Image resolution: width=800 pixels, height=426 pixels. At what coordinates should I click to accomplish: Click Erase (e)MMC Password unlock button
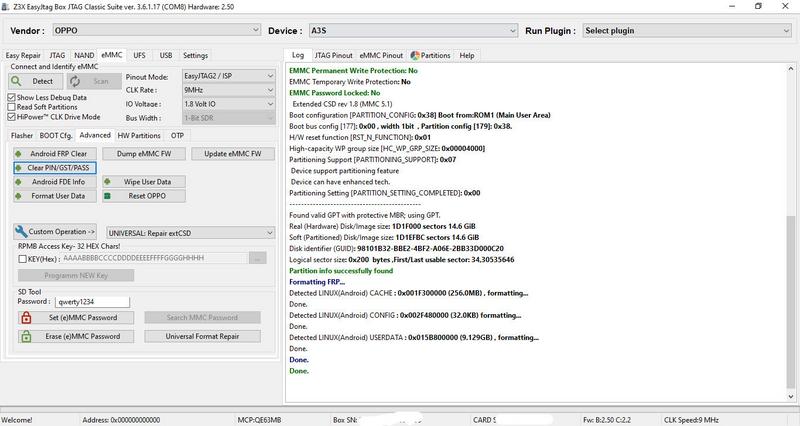(76, 337)
